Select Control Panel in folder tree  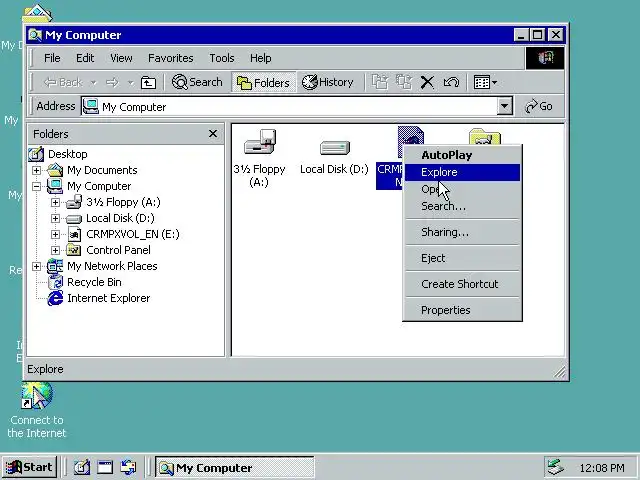[118, 250]
